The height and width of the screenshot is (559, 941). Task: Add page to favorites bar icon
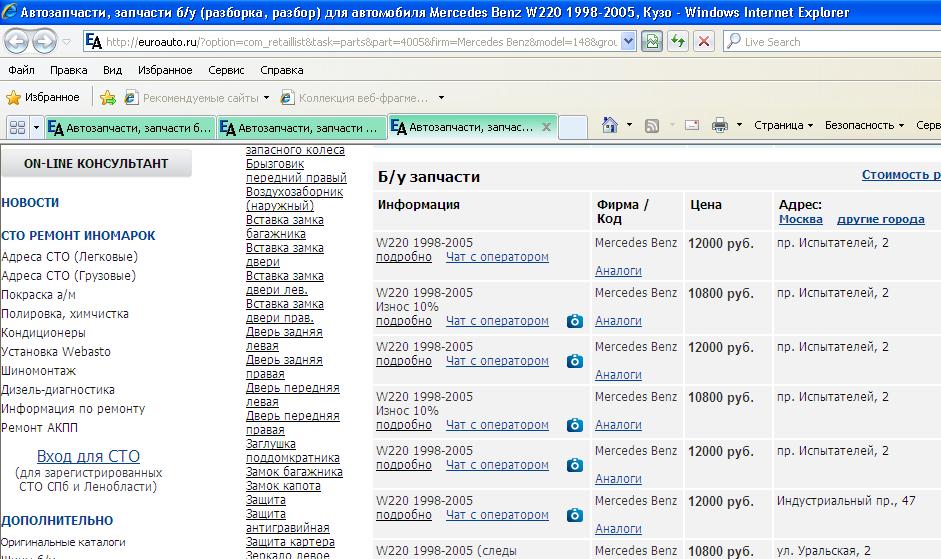[x=108, y=97]
